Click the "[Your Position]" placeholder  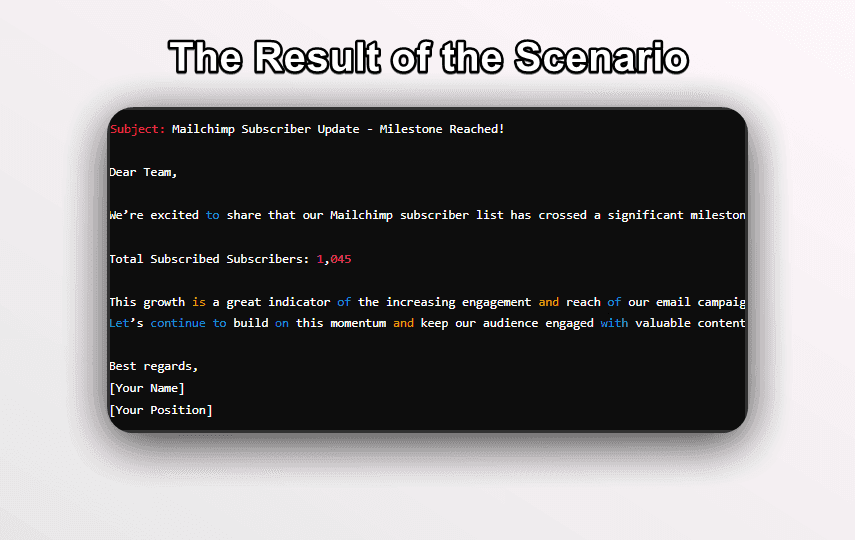click(x=160, y=410)
